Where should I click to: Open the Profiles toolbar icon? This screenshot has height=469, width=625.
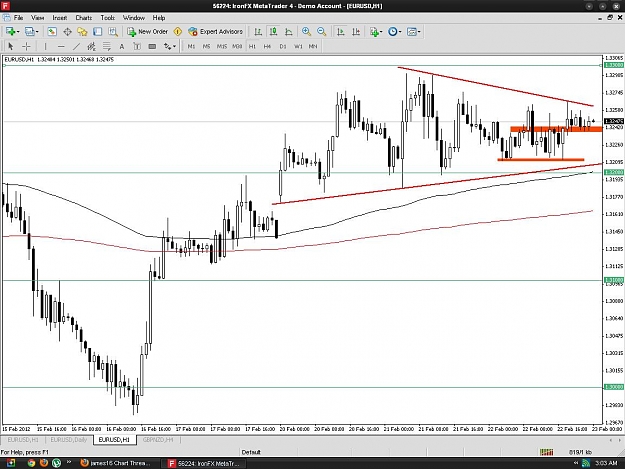coord(29,31)
